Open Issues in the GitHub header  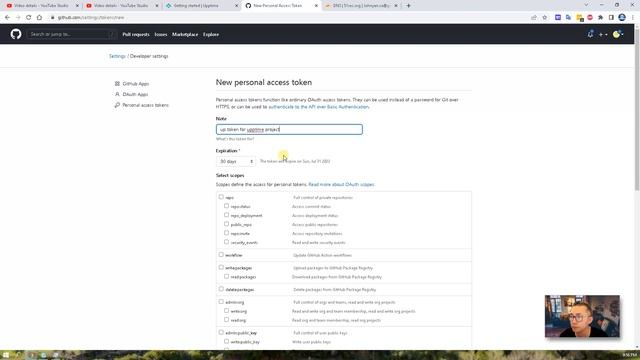click(x=161, y=35)
